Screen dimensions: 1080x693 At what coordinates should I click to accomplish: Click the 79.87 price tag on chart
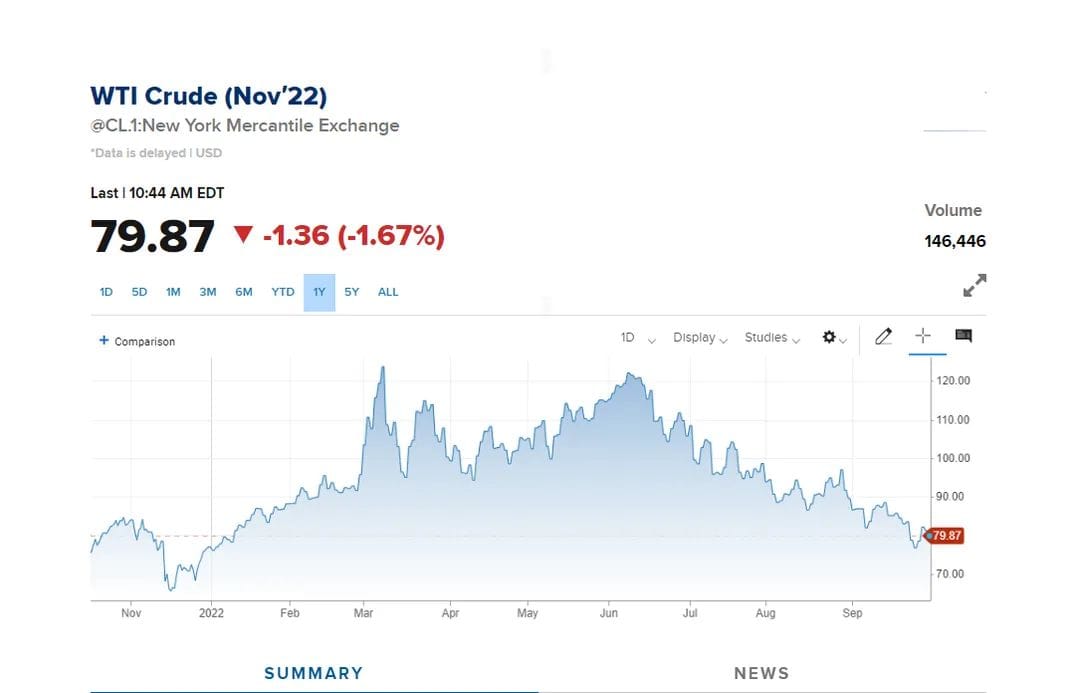[946, 536]
